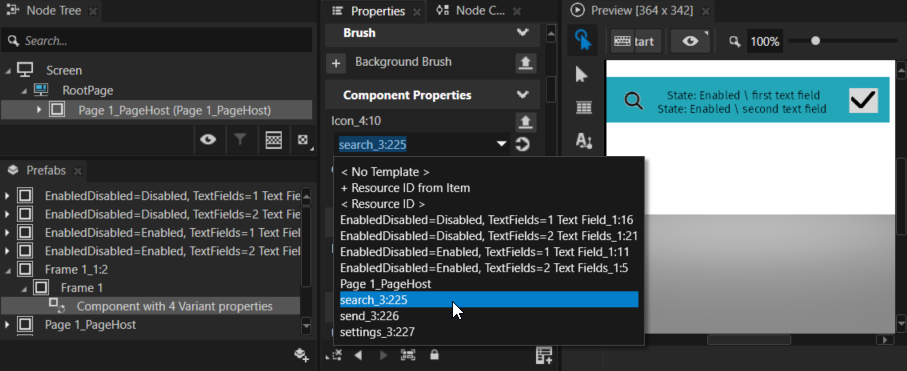Click the Prefabs list scroll down arrow
Screen dimensions: 907x371
pos(307,327)
